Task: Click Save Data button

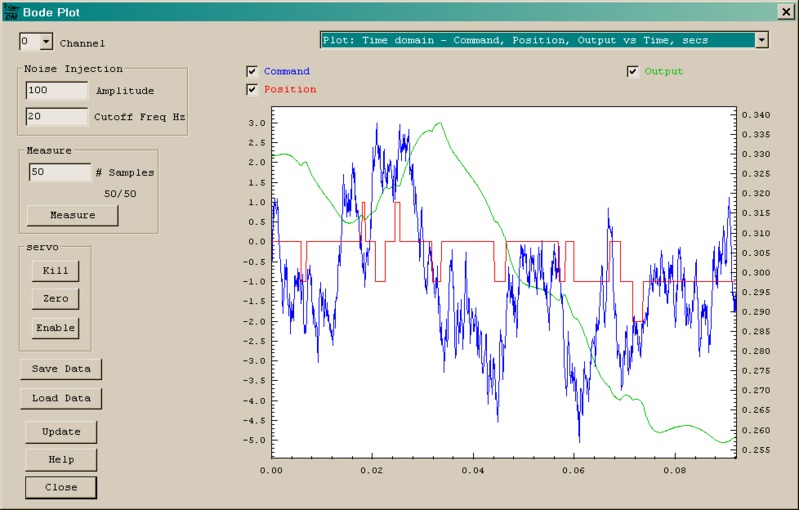Action: (61, 369)
